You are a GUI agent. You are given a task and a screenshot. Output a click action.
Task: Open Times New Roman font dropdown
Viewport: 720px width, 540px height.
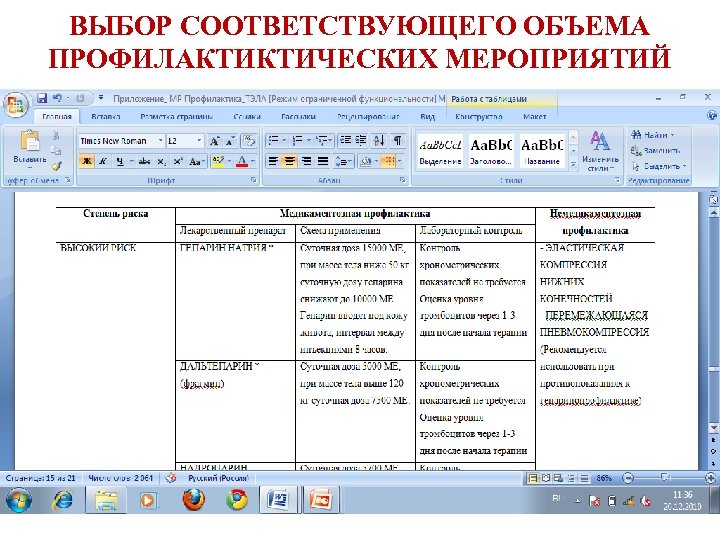tap(160, 141)
